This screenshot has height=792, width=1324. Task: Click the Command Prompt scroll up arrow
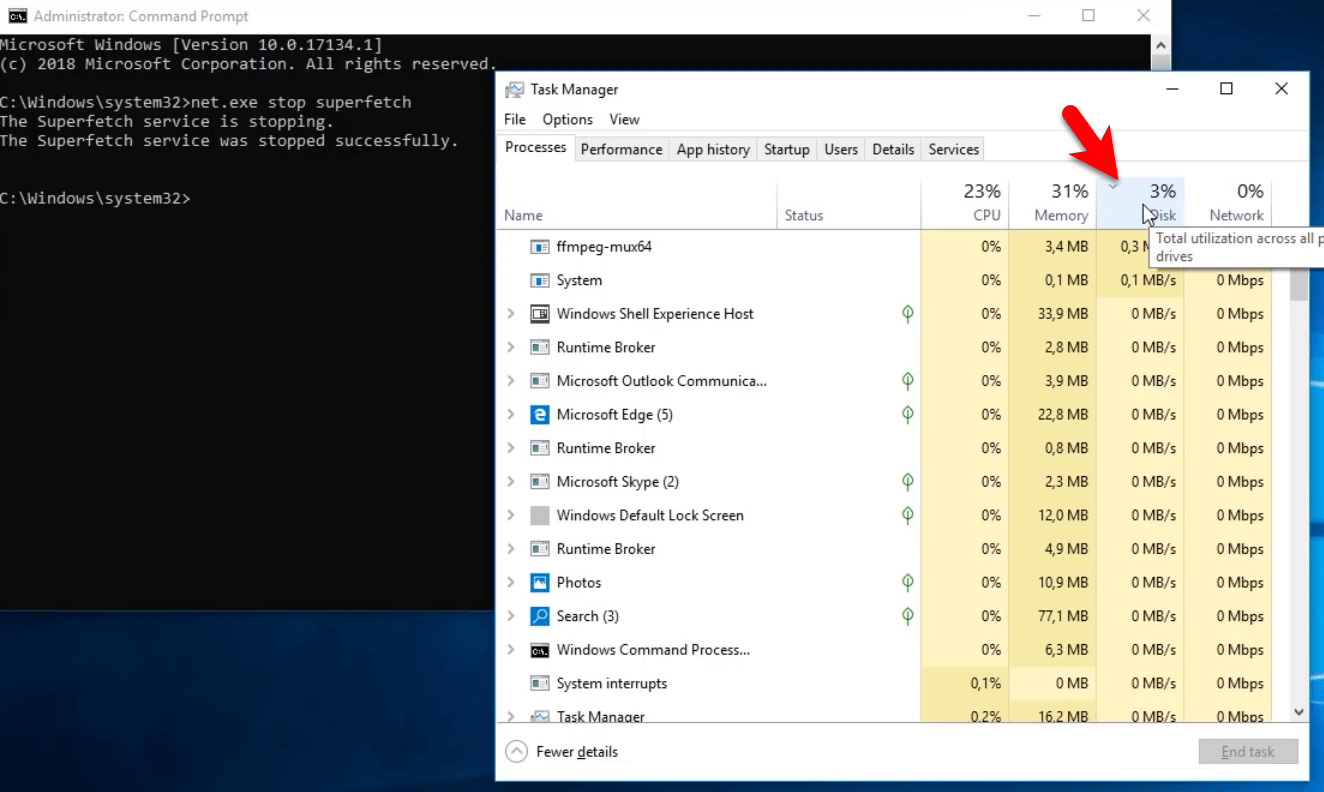[x=1160, y=45]
